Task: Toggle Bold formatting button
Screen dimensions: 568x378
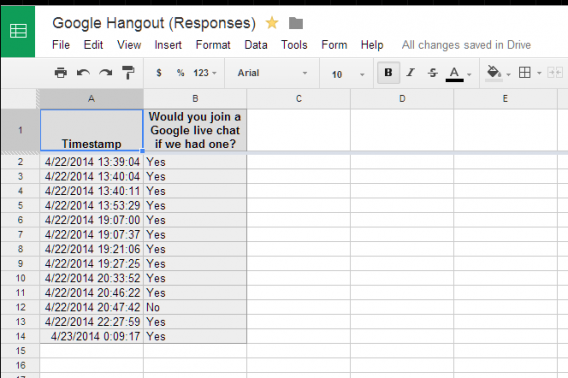Action: point(388,73)
